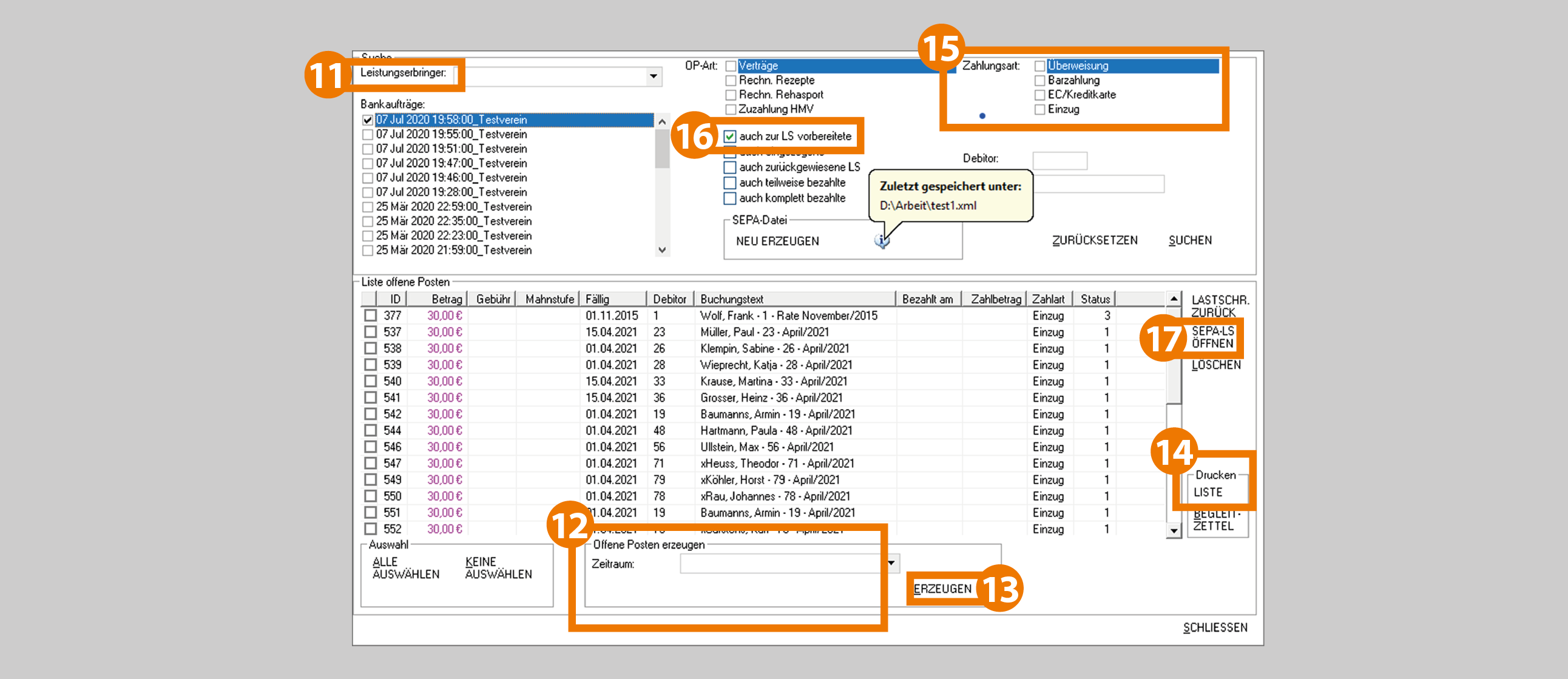Click scroll-down arrow of offene Posten table
This screenshot has height=679, width=1568.
pos(1174,530)
